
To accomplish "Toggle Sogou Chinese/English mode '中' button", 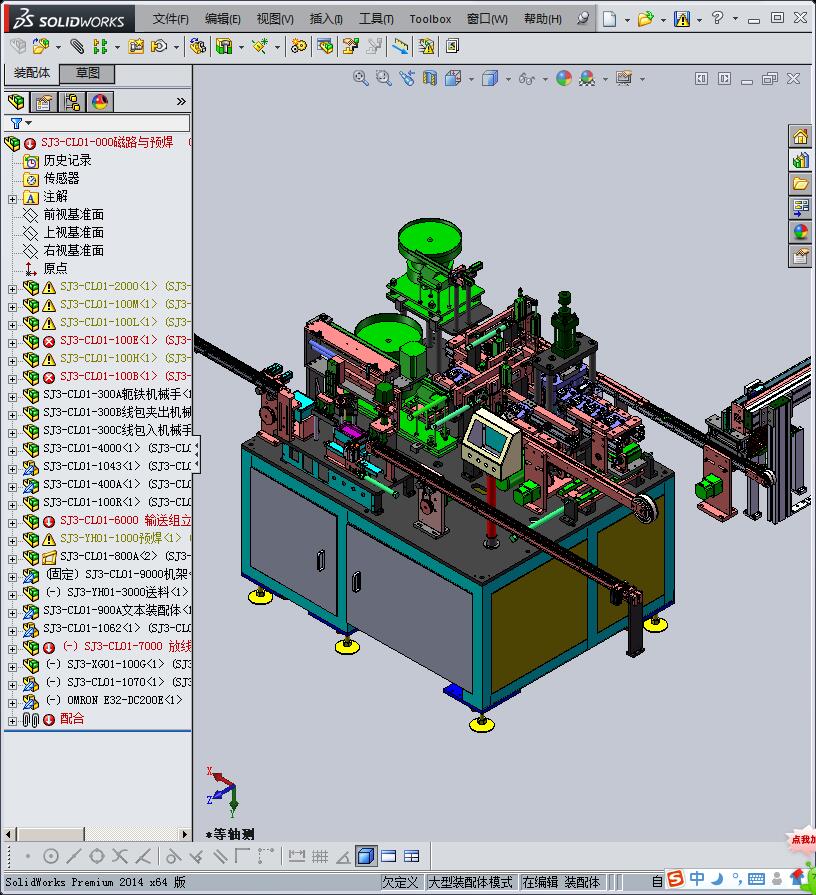I will 697,878.
